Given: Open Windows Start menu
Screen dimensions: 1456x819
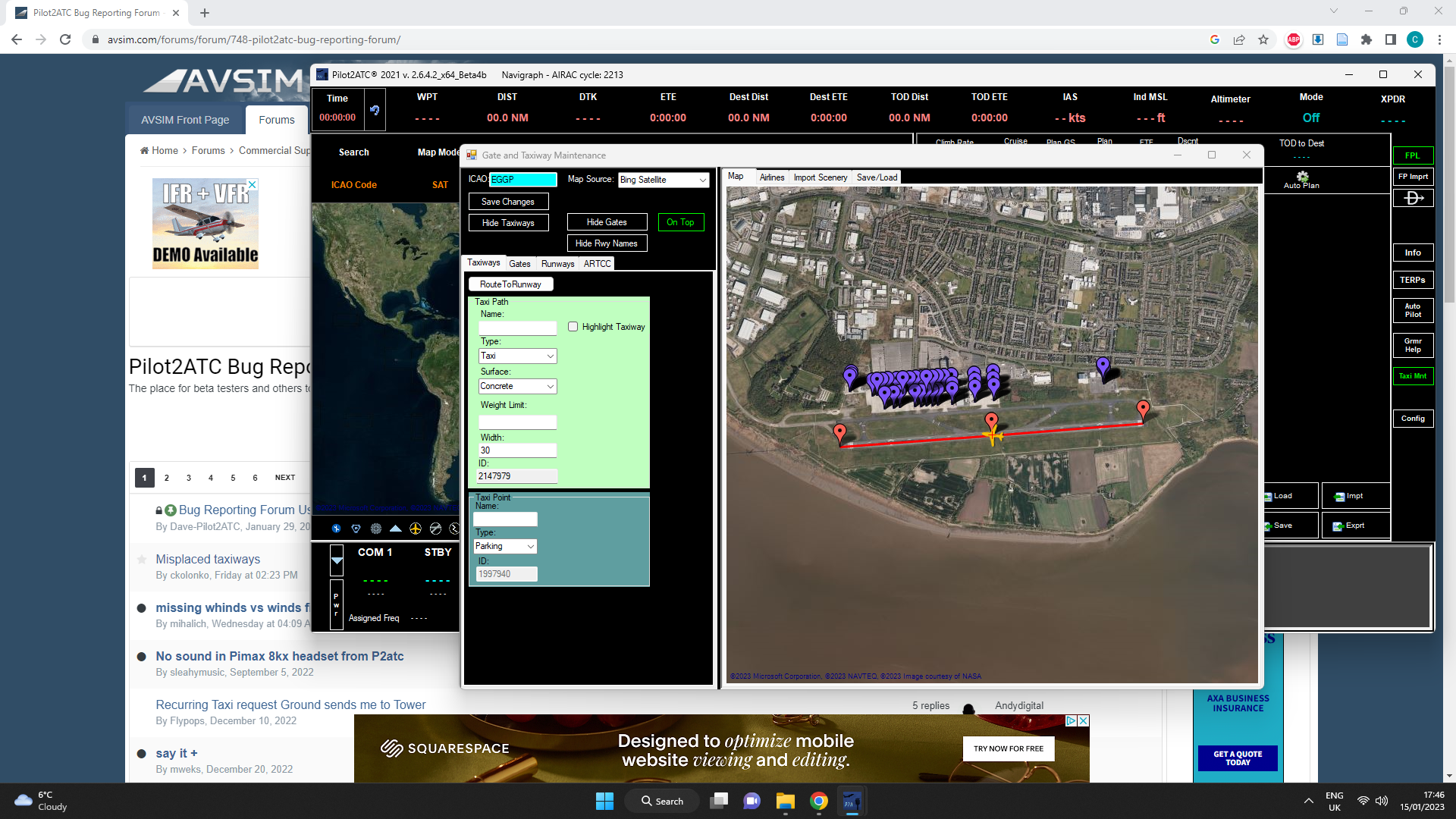Looking at the screenshot, I should [604, 801].
